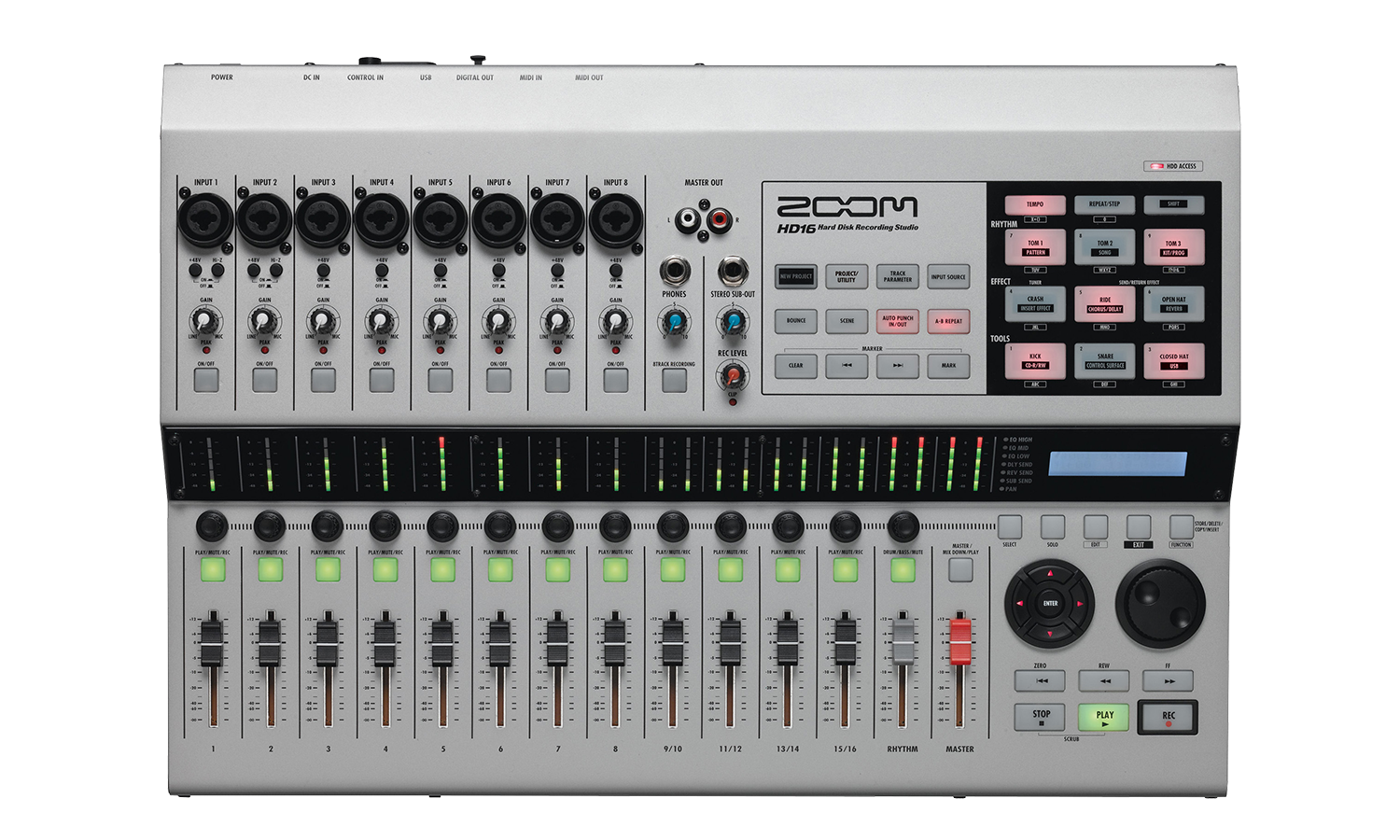
Task: Tap the REW rewind button
Action: coord(1104,680)
